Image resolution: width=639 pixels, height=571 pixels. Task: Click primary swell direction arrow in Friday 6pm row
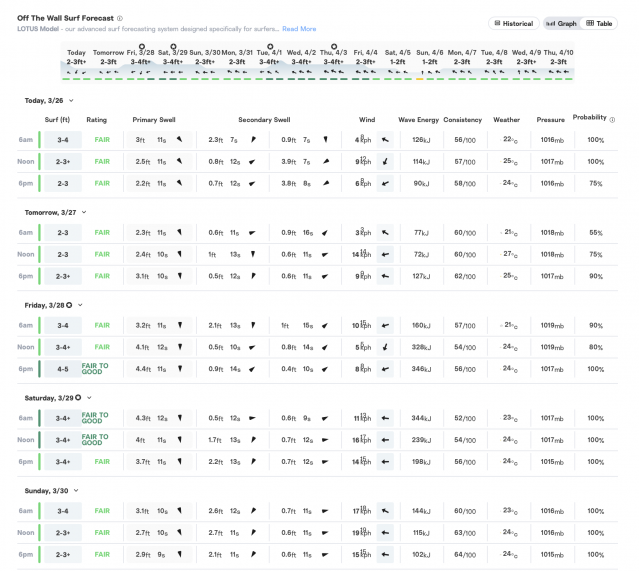(x=180, y=368)
